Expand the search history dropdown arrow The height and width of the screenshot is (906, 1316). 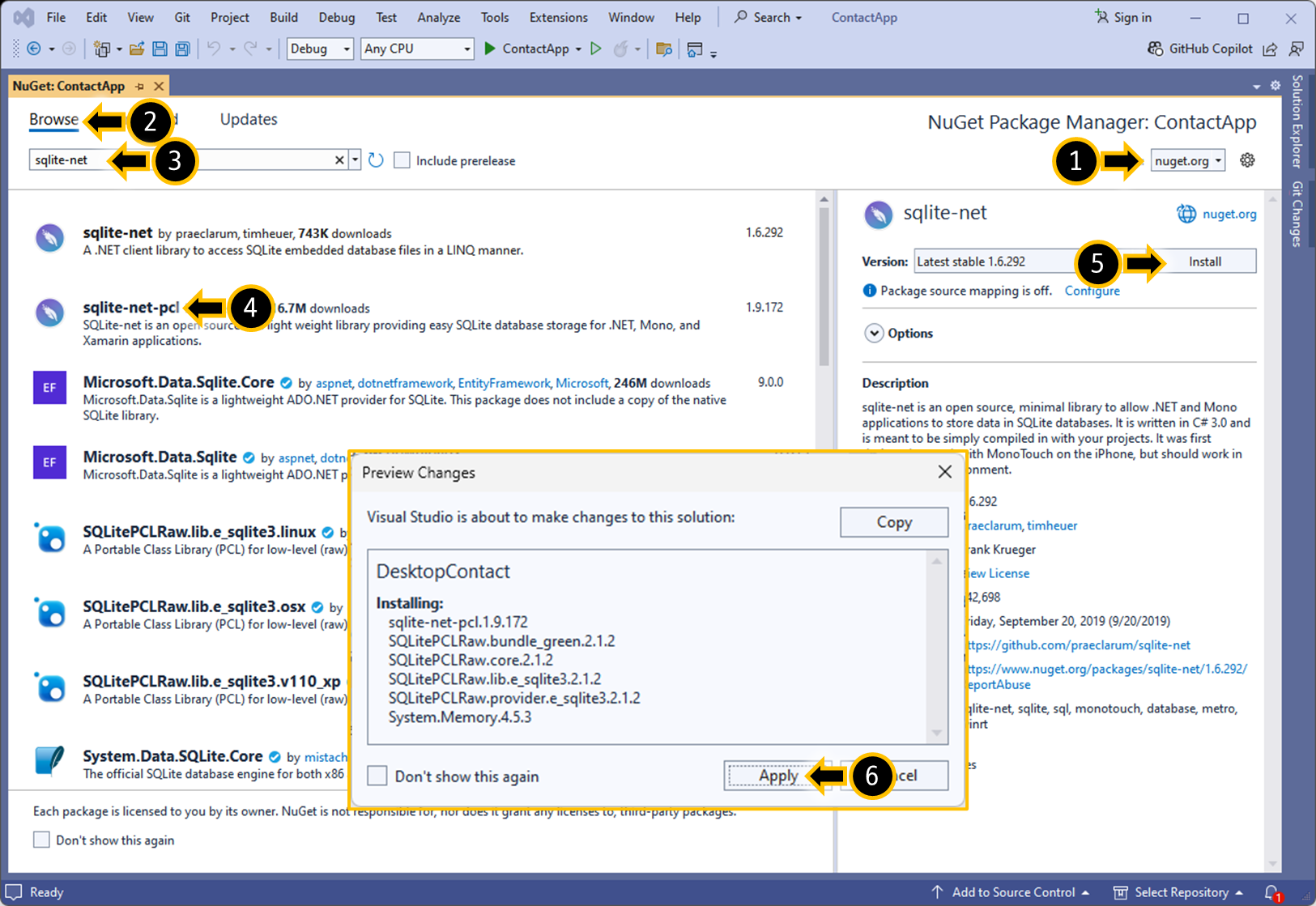click(x=355, y=160)
